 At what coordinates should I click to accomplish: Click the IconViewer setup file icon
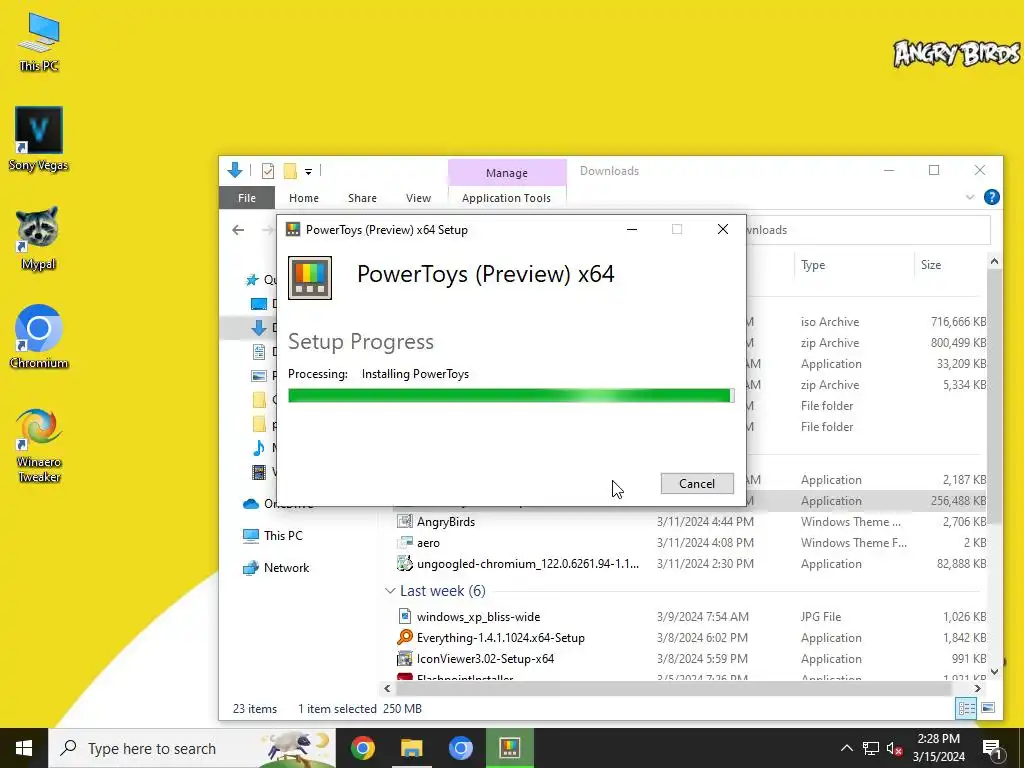coord(405,658)
